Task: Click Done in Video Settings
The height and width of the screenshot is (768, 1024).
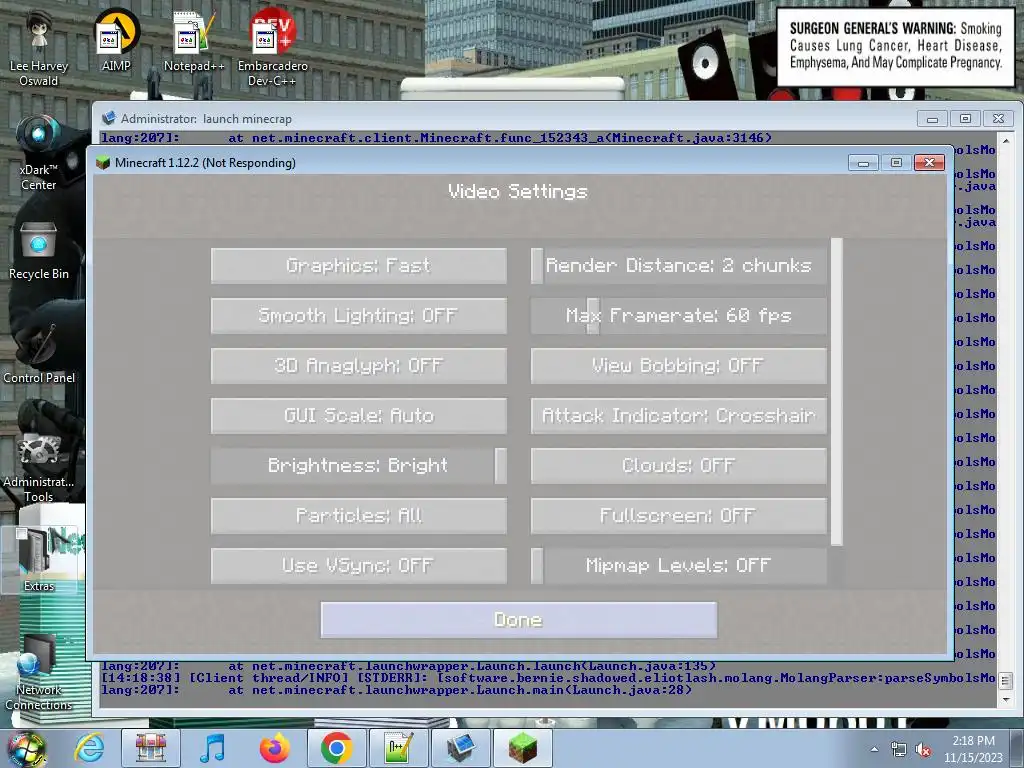Action: pyautogui.click(x=519, y=620)
